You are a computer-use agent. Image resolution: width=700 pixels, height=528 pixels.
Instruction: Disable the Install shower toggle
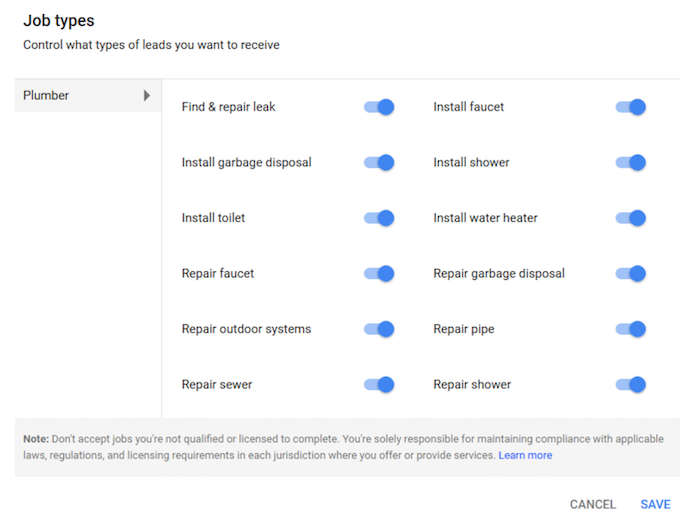click(x=631, y=162)
